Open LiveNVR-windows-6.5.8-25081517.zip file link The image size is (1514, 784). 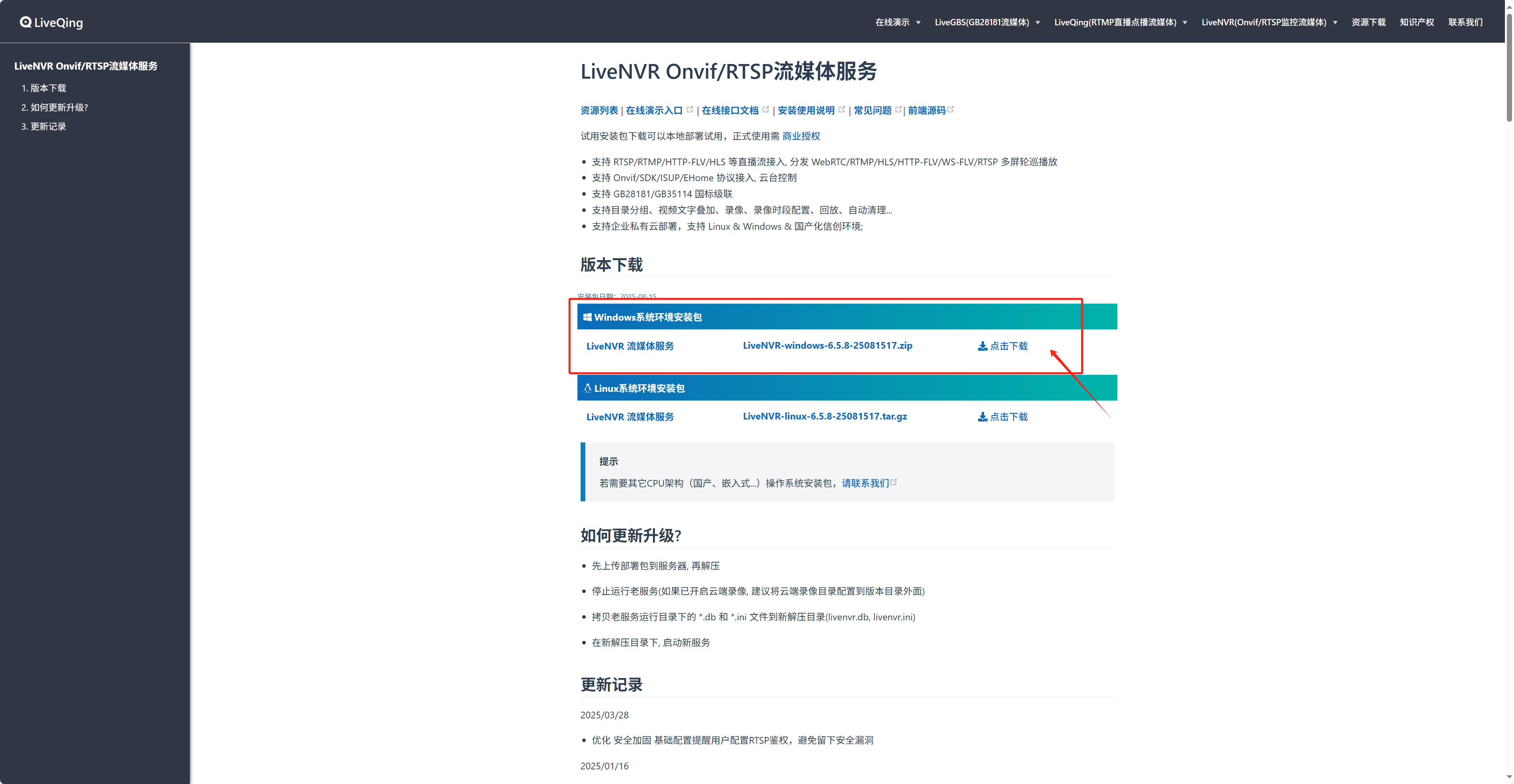(827, 346)
